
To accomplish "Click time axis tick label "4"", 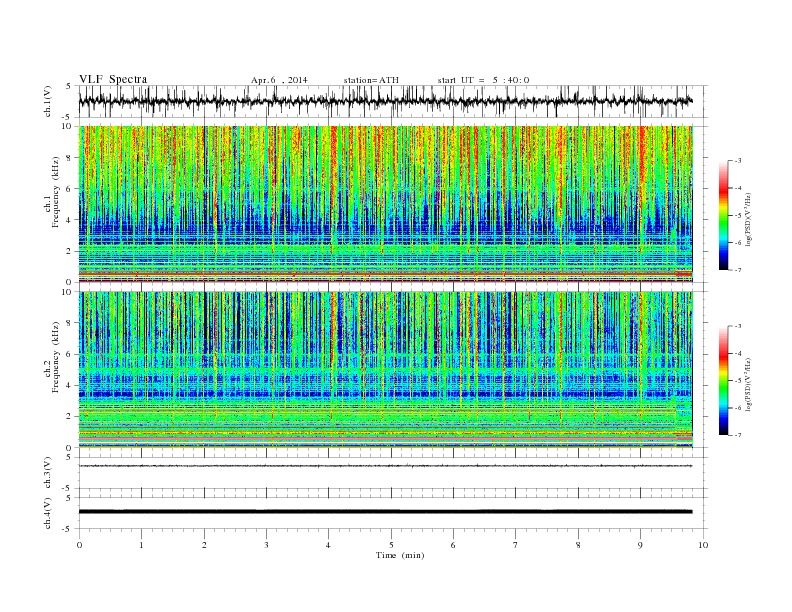I will tap(329, 545).
